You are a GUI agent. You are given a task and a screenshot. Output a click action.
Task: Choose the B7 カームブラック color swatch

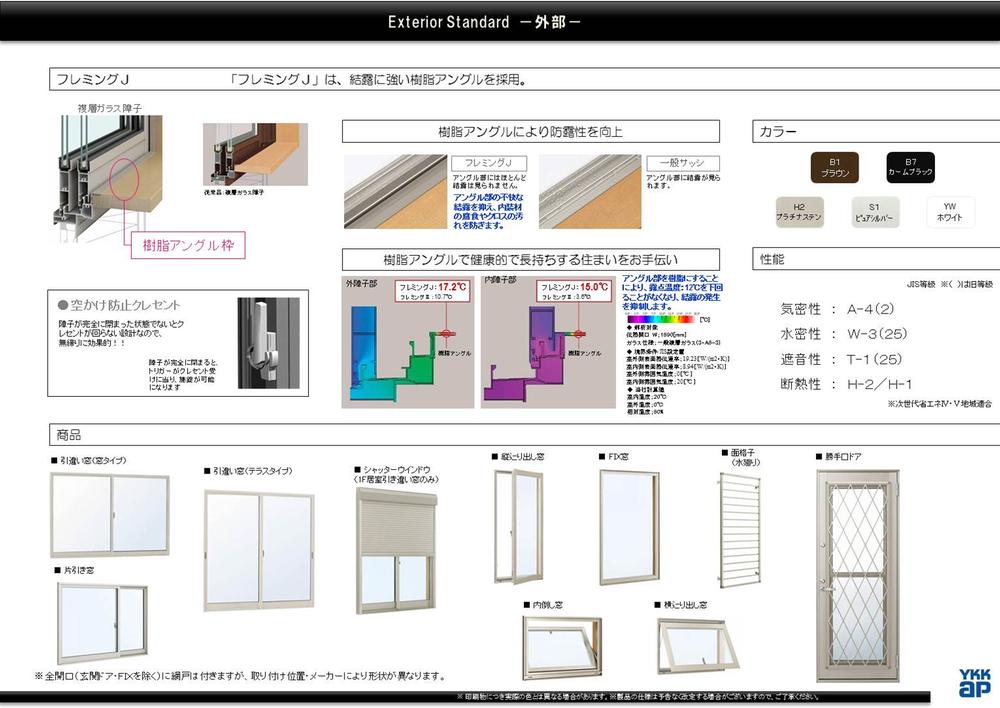[x=910, y=167]
